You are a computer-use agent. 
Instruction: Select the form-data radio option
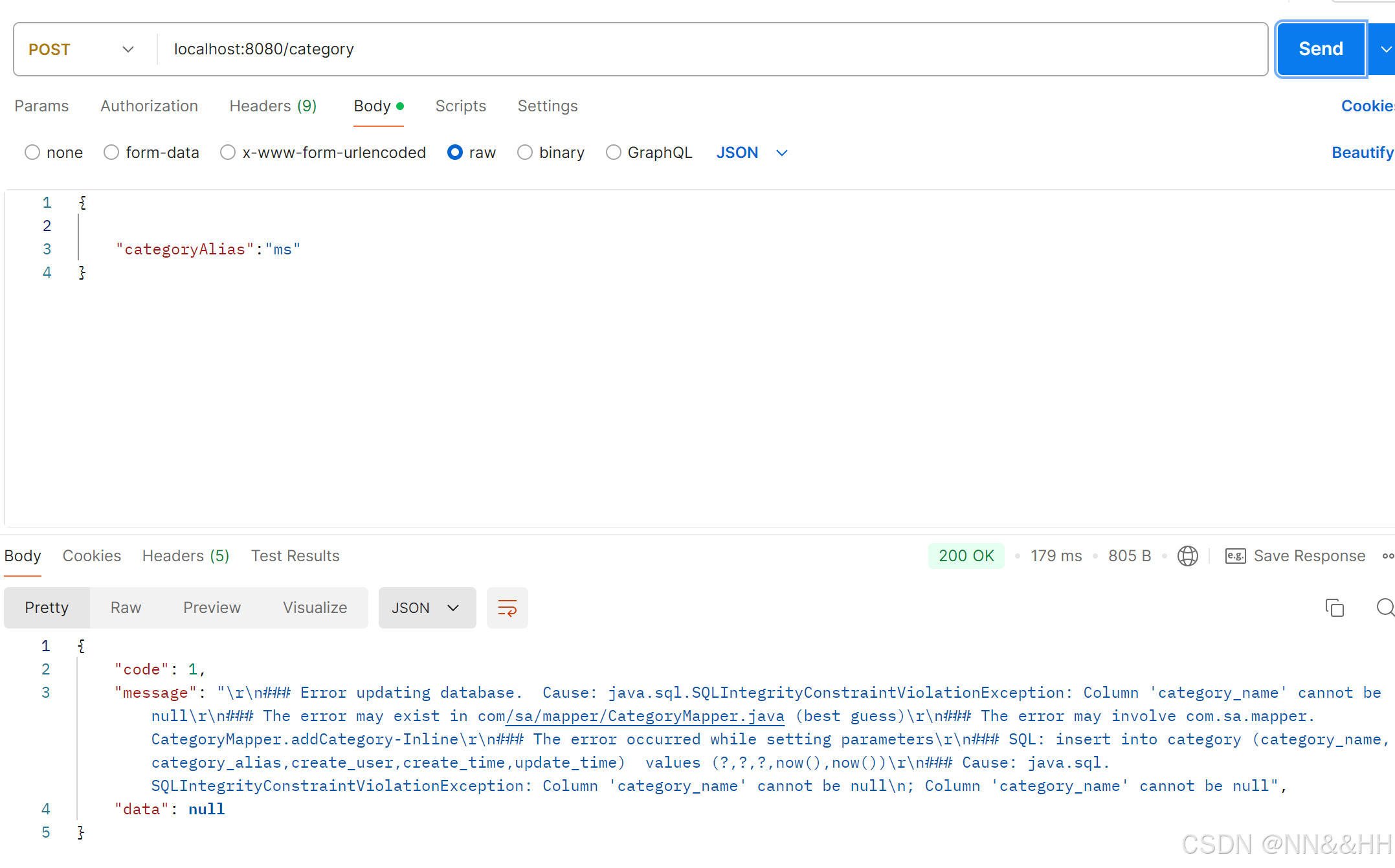click(x=111, y=152)
